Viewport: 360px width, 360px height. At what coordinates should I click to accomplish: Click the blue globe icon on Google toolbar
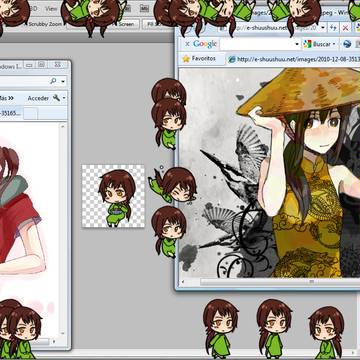tap(347, 44)
